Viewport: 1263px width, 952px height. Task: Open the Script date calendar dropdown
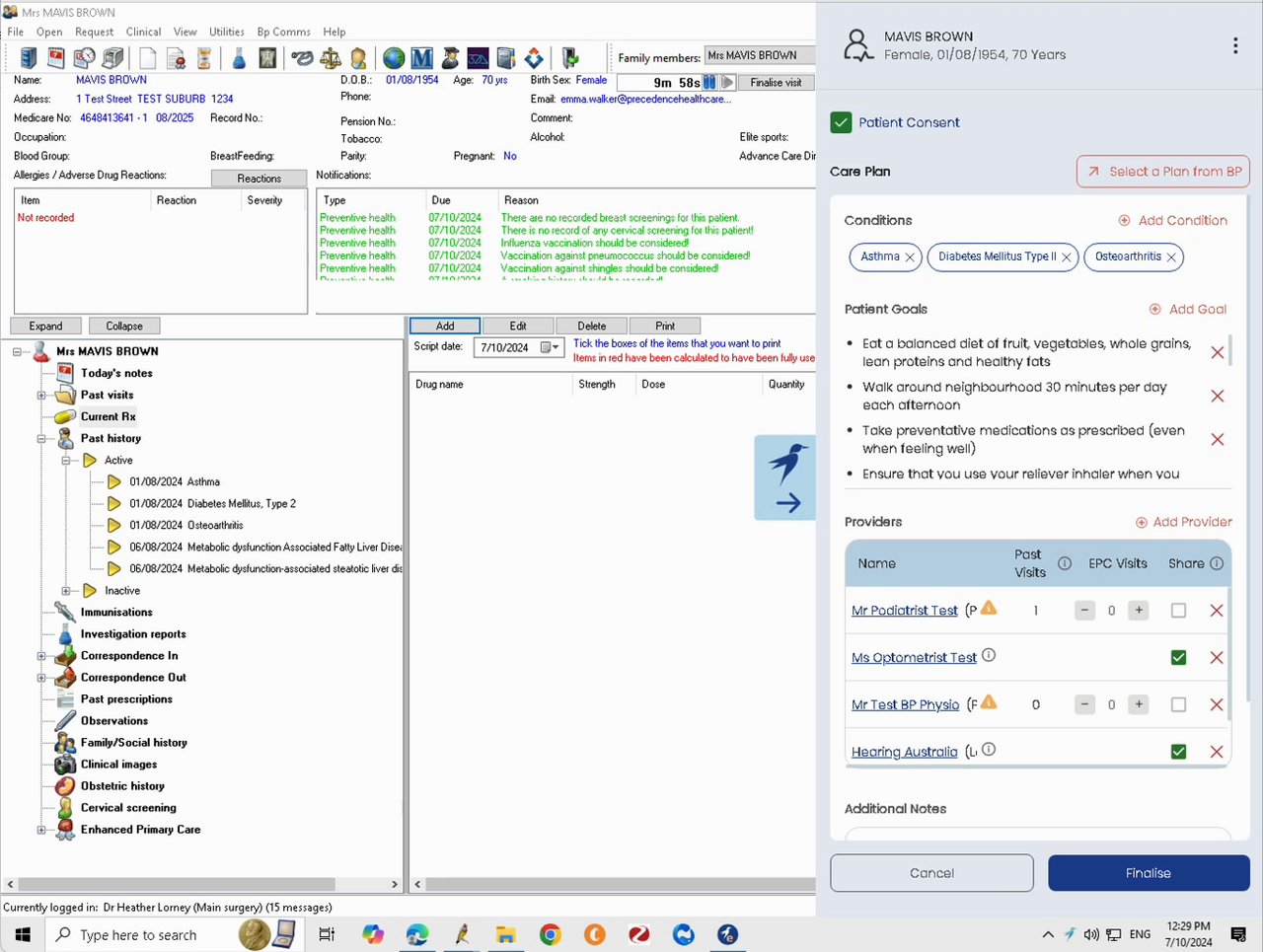[x=551, y=347]
